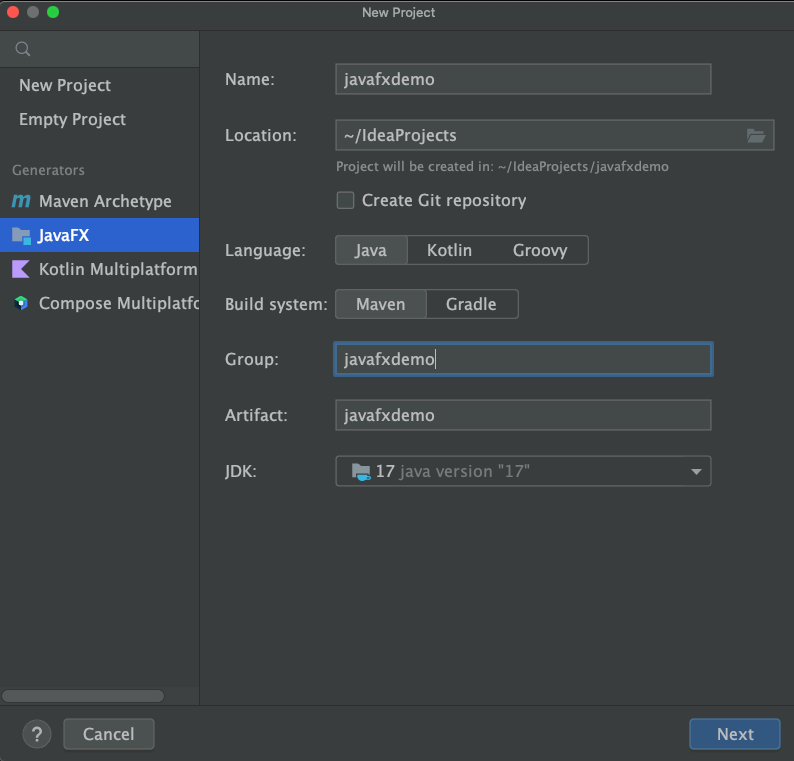The width and height of the screenshot is (794, 761).
Task: Open help with the question mark button
Action: pyautogui.click(x=37, y=734)
